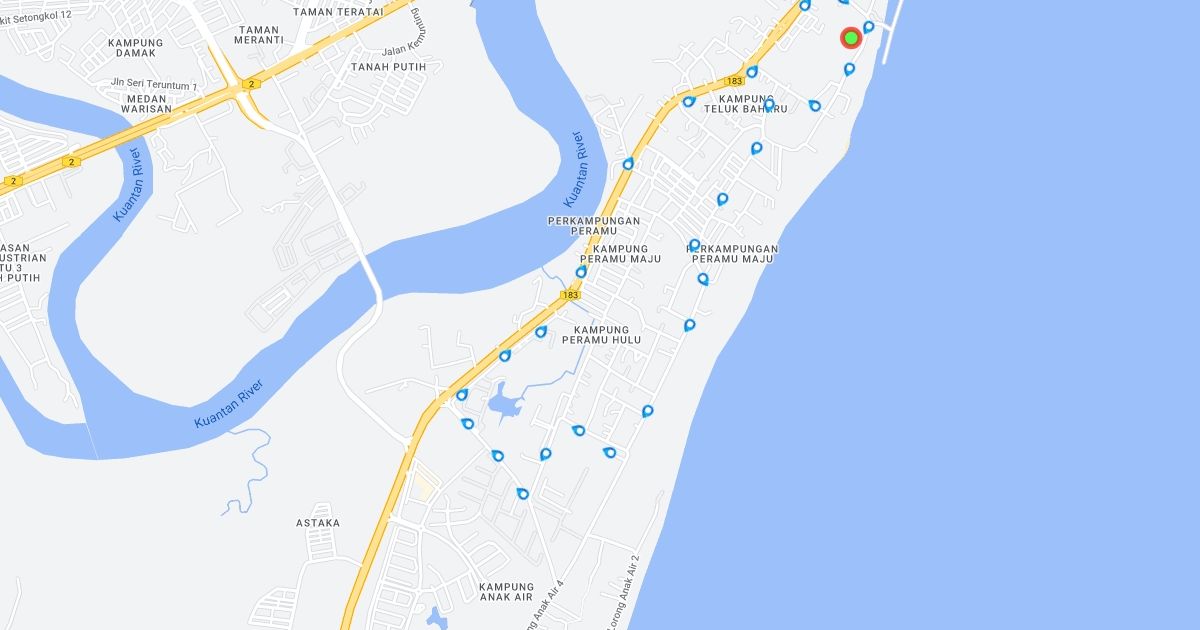Click the marker beside the pier near the green dot
This screenshot has height=630, width=1200.
tap(868, 27)
